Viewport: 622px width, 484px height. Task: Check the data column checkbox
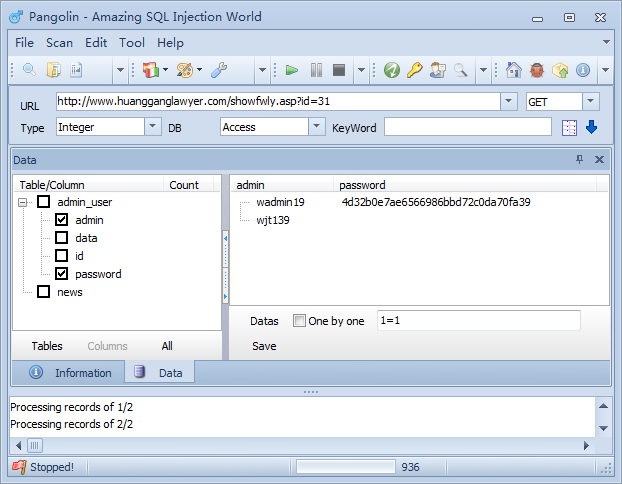(x=61, y=237)
